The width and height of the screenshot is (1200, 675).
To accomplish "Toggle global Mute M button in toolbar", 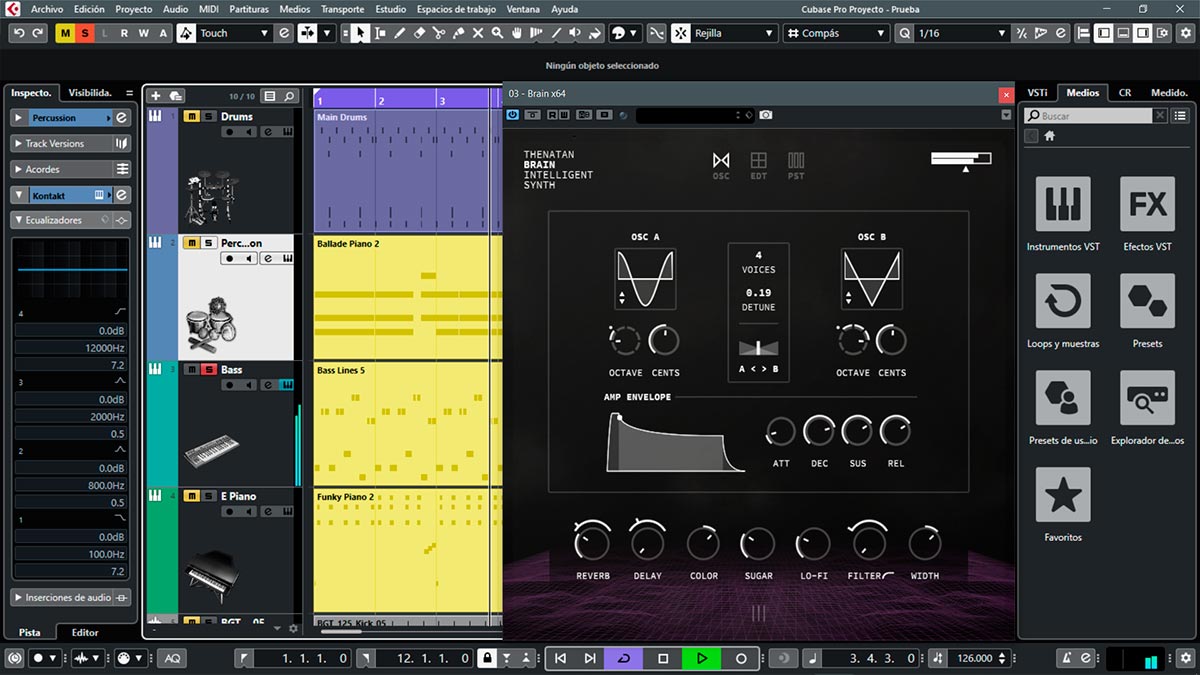I will tap(66, 33).
